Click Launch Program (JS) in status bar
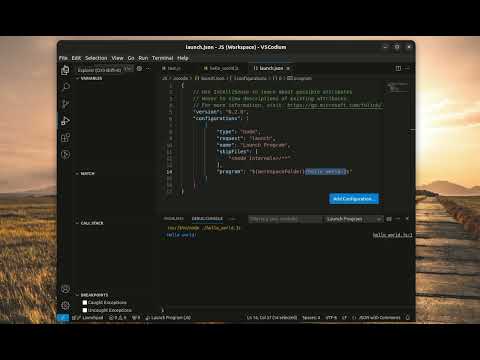The width and height of the screenshot is (480, 360). point(168,318)
